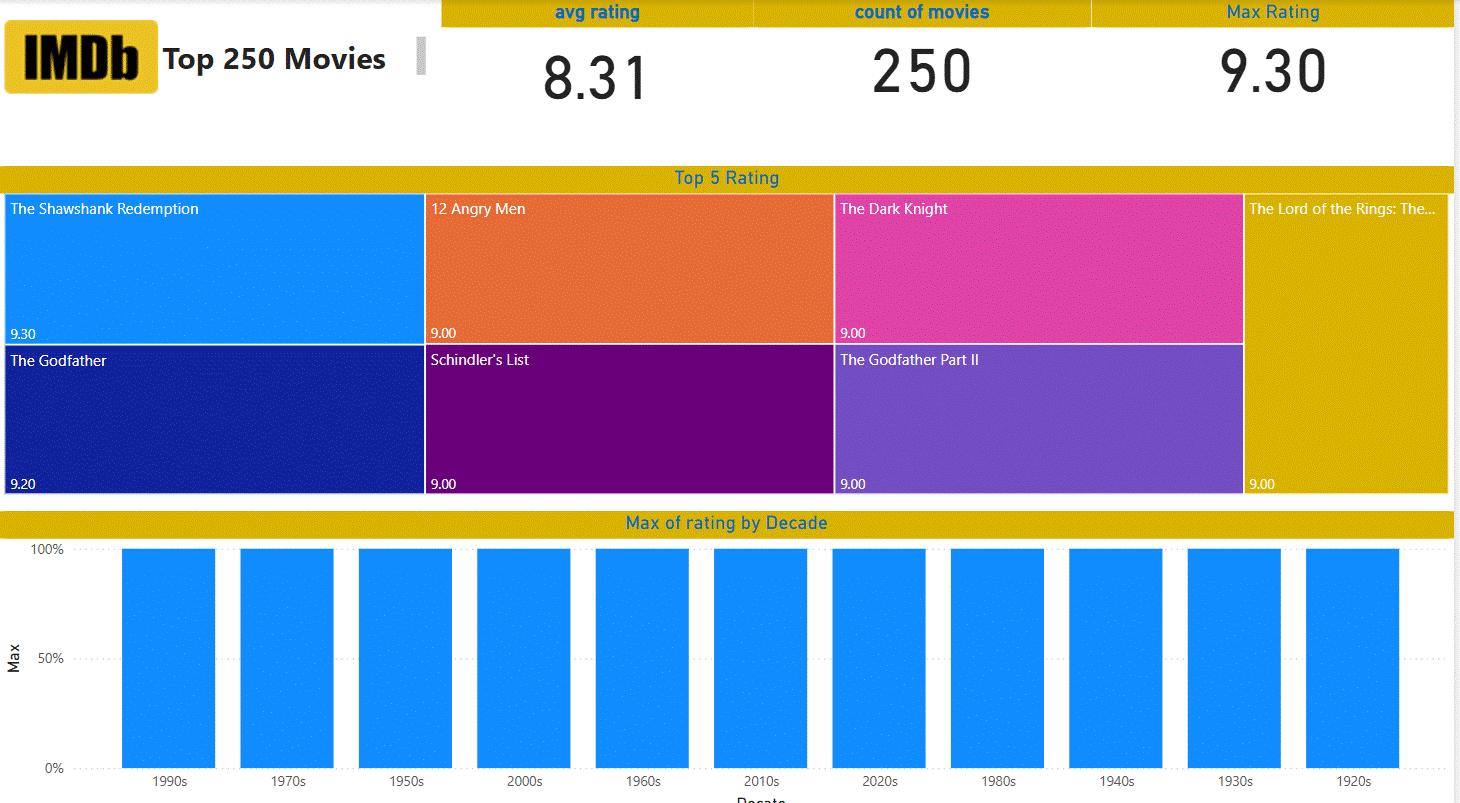Select the 1960s bar in chart

click(643, 658)
